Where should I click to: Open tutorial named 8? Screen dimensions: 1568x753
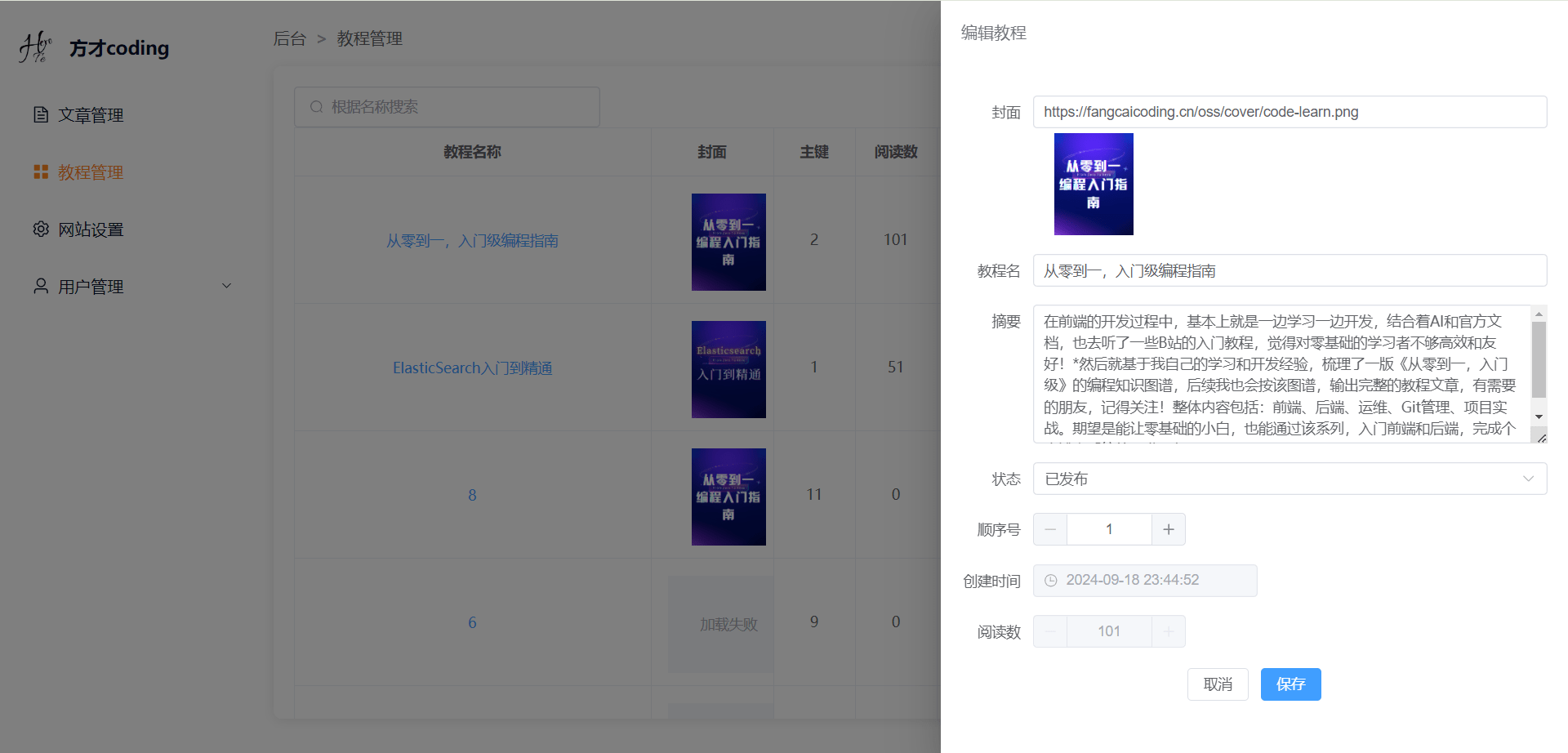[472, 495]
